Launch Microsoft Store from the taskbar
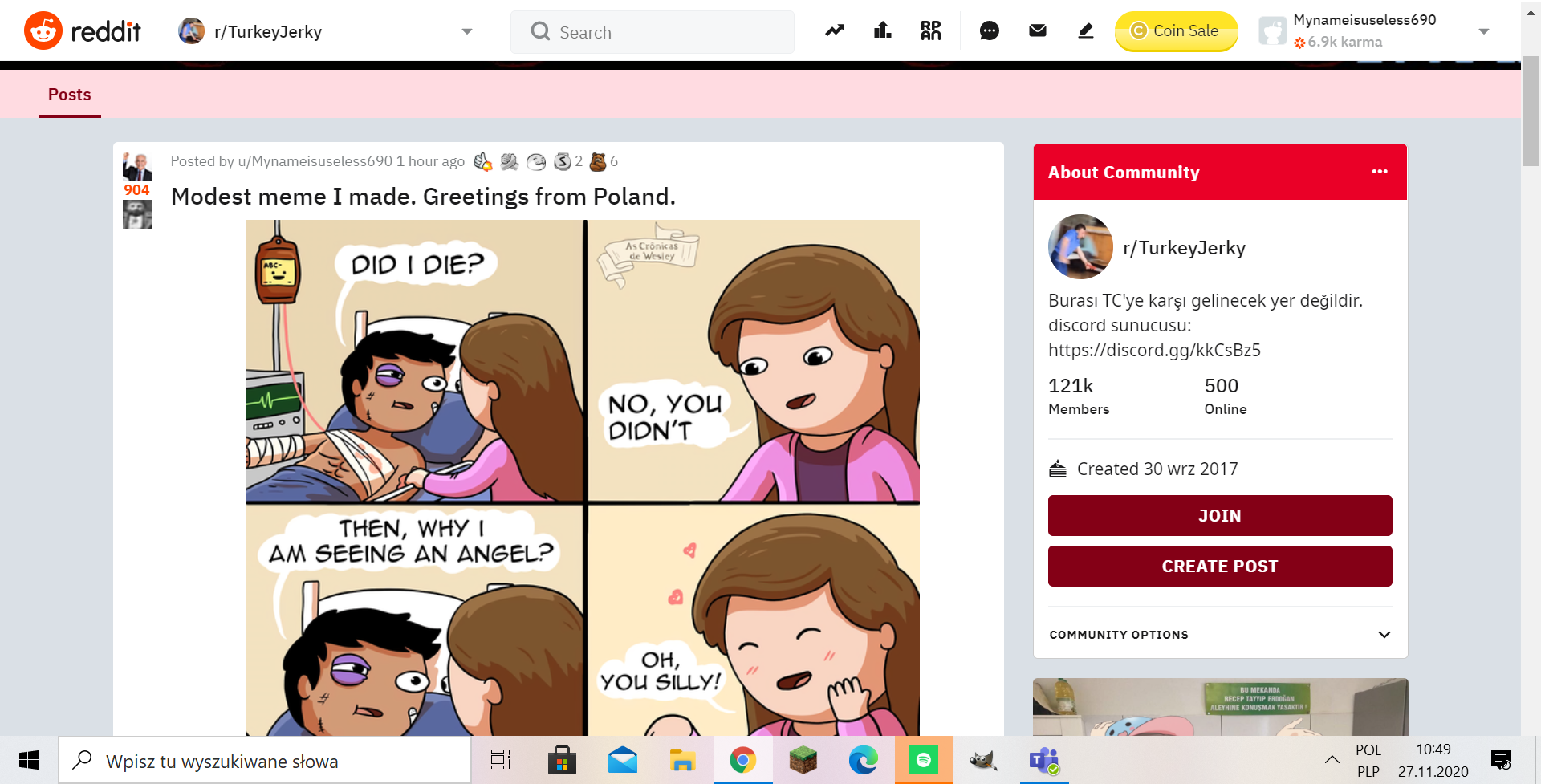 point(562,760)
